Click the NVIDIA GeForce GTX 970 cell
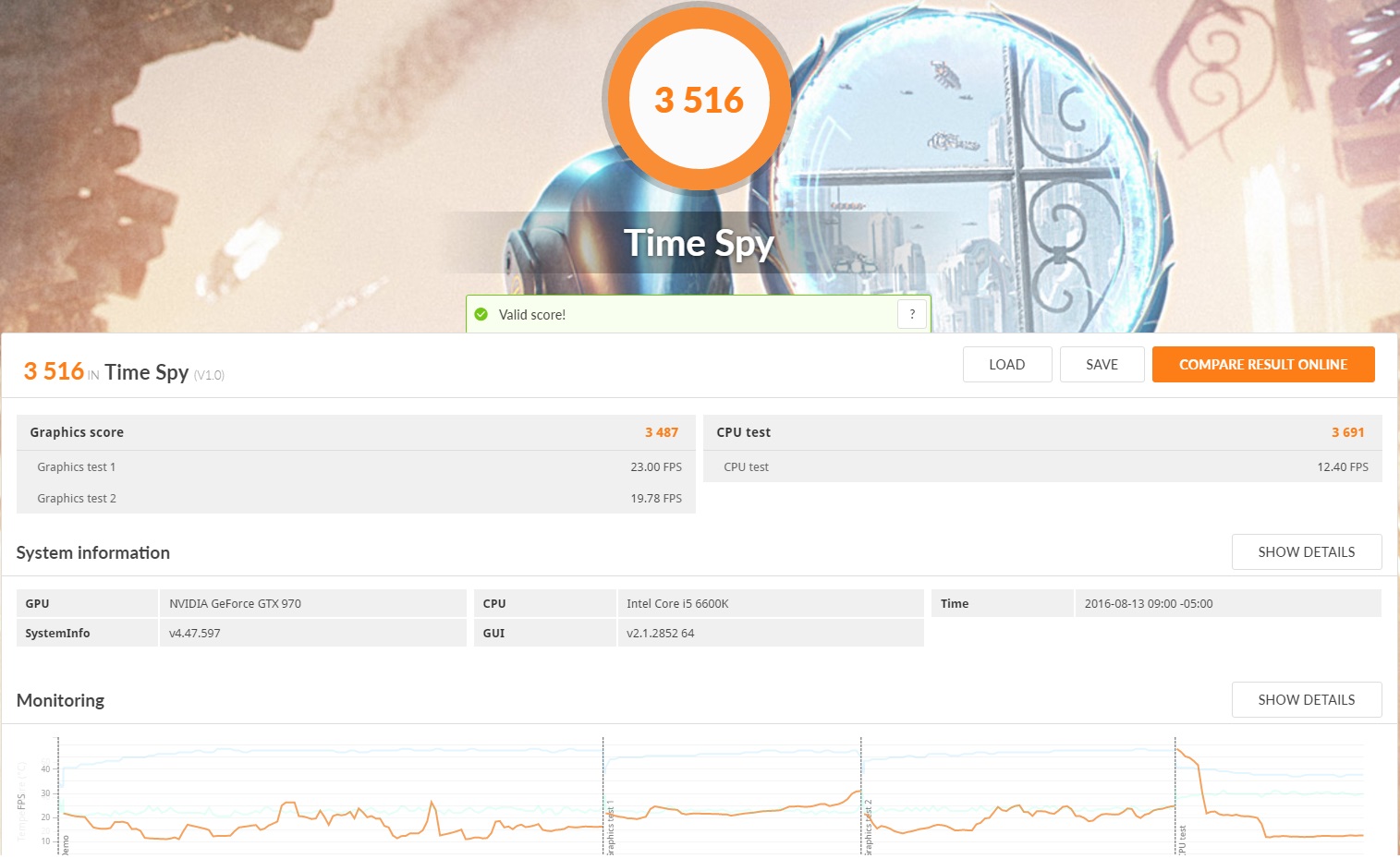 click(x=312, y=603)
